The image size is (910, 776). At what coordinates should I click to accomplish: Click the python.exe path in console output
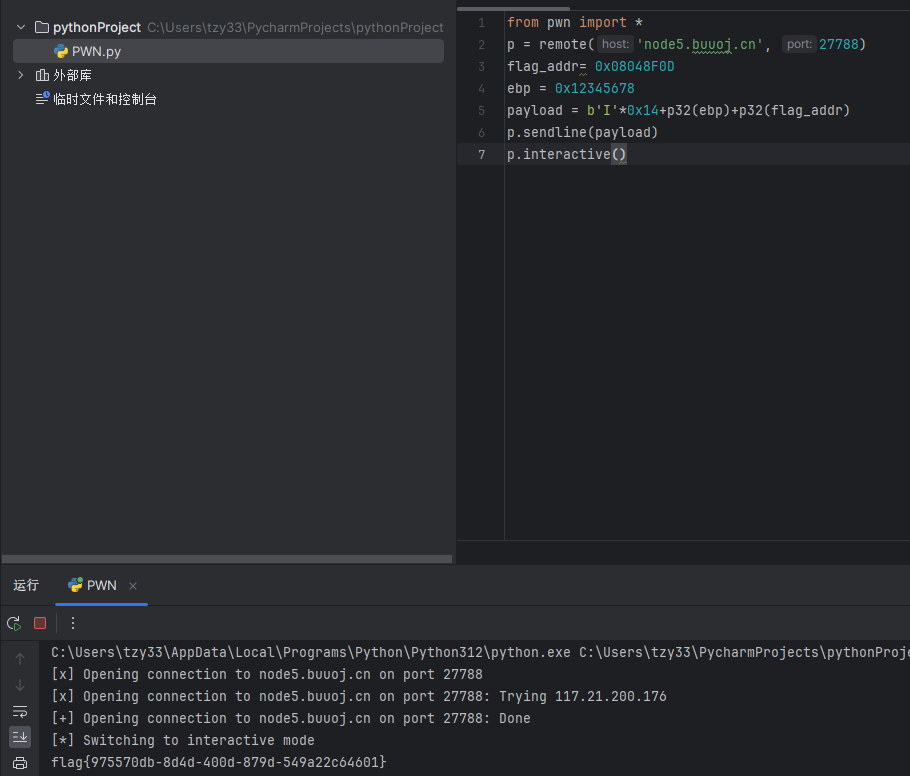(310, 652)
